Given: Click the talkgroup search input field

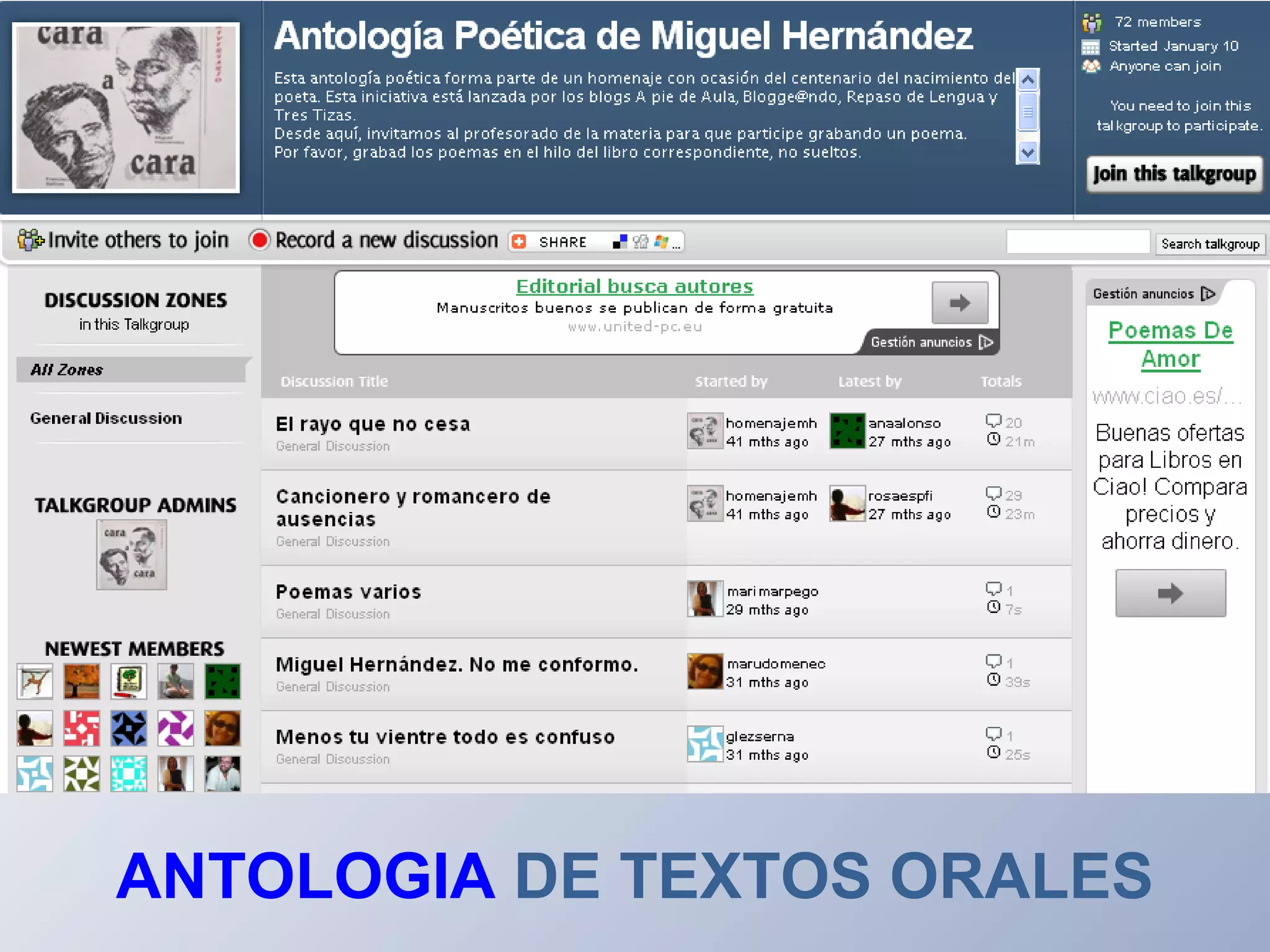Looking at the screenshot, I should coord(1078,242).
